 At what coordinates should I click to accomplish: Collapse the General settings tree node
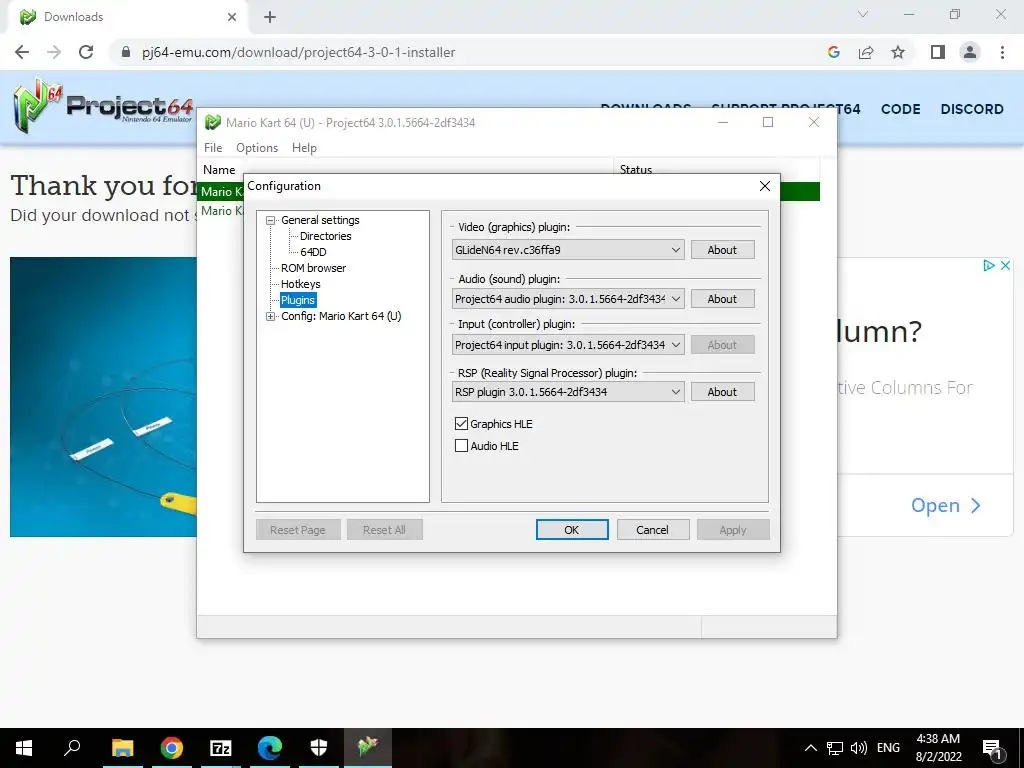tap(270, 221)
